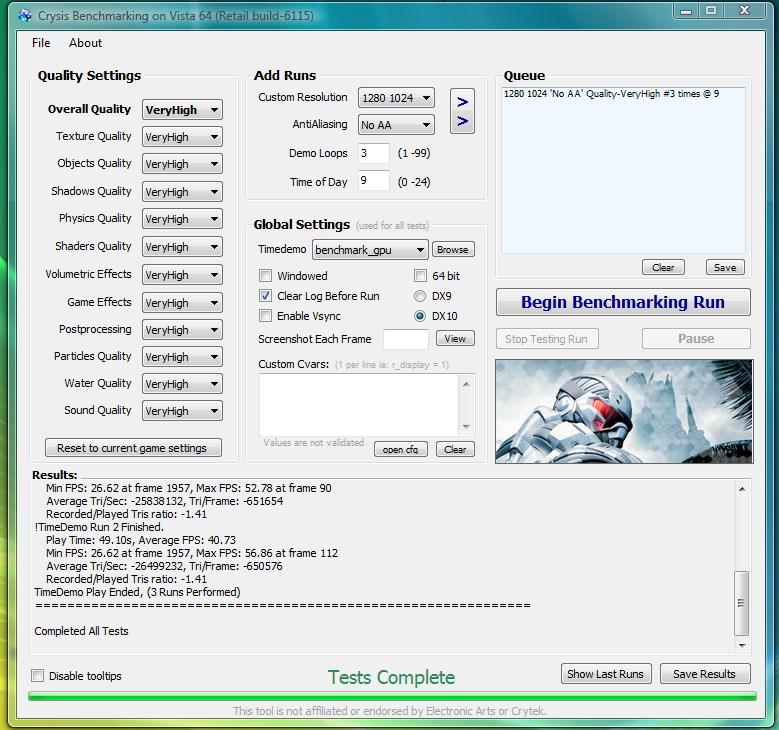Click the Crysis nanosuit image

(x=624, y=411)
